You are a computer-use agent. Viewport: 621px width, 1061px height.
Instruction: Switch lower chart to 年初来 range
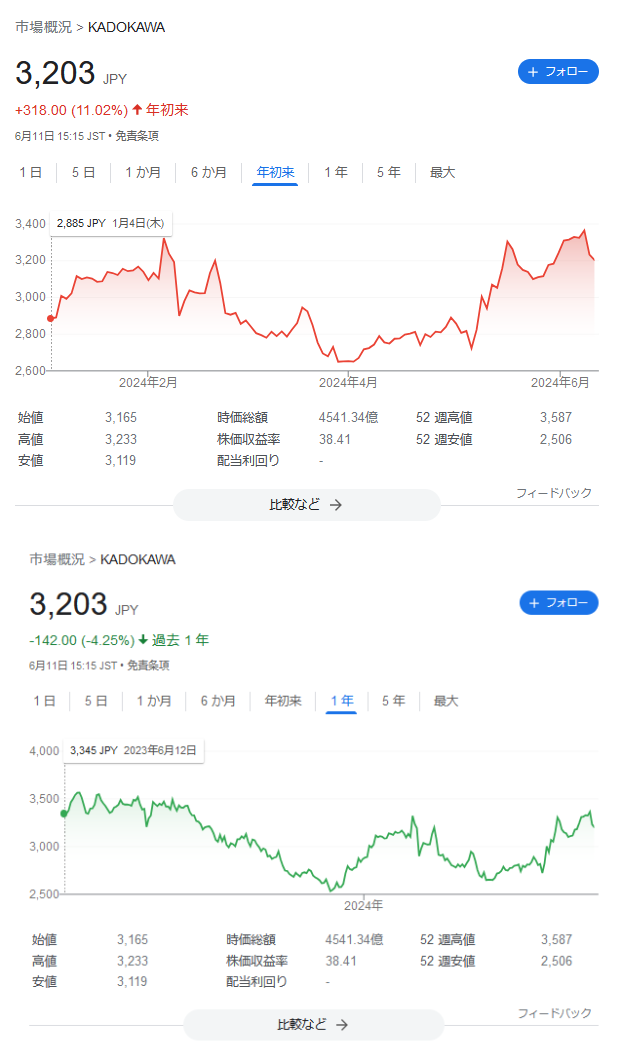pyautogui.click(x=283, y=702)
